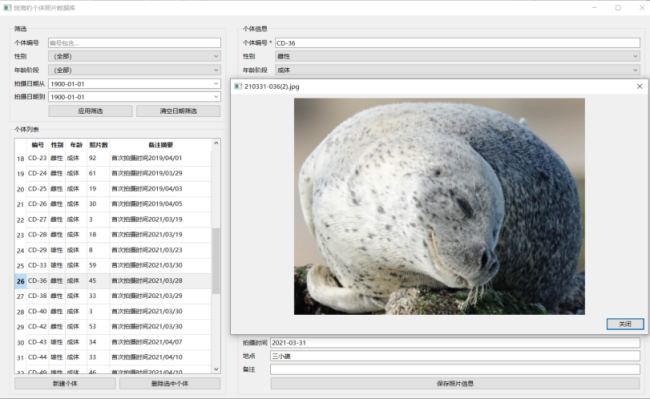Click the up arrow of the 个体列表 scrollbar
650x399 pixels.
point(216,143)
